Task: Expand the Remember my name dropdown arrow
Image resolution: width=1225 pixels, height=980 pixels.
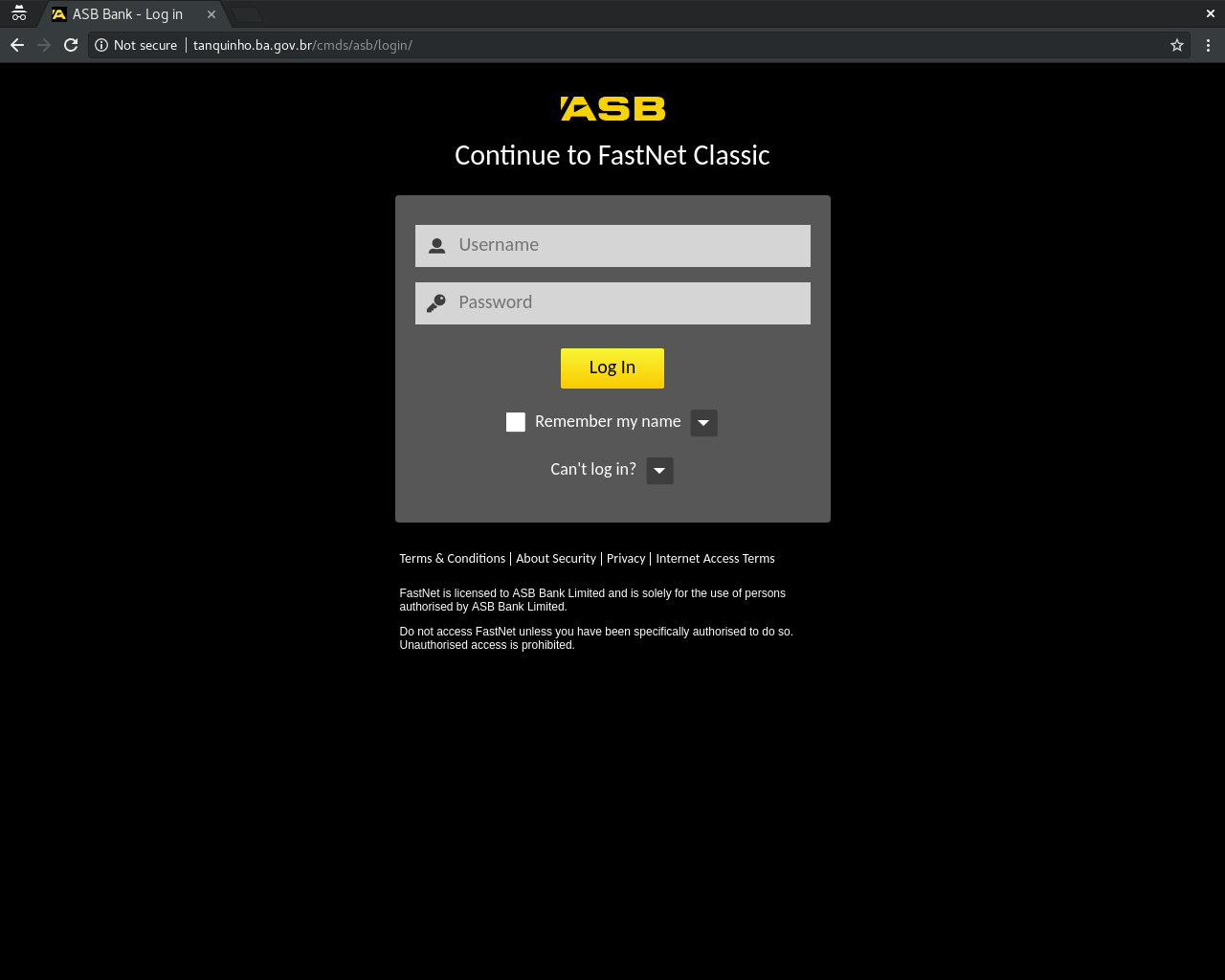Action: click(703, 423)
